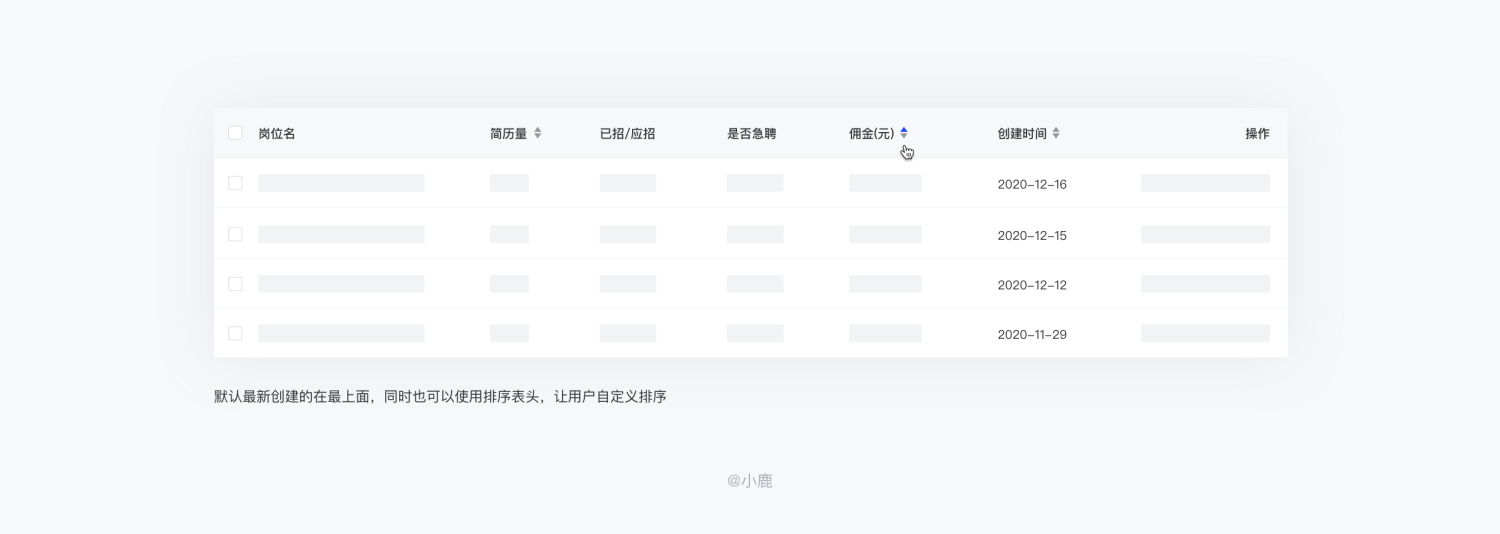
Task: Click the date 2020-12-16
Action: pos(1032,185)
